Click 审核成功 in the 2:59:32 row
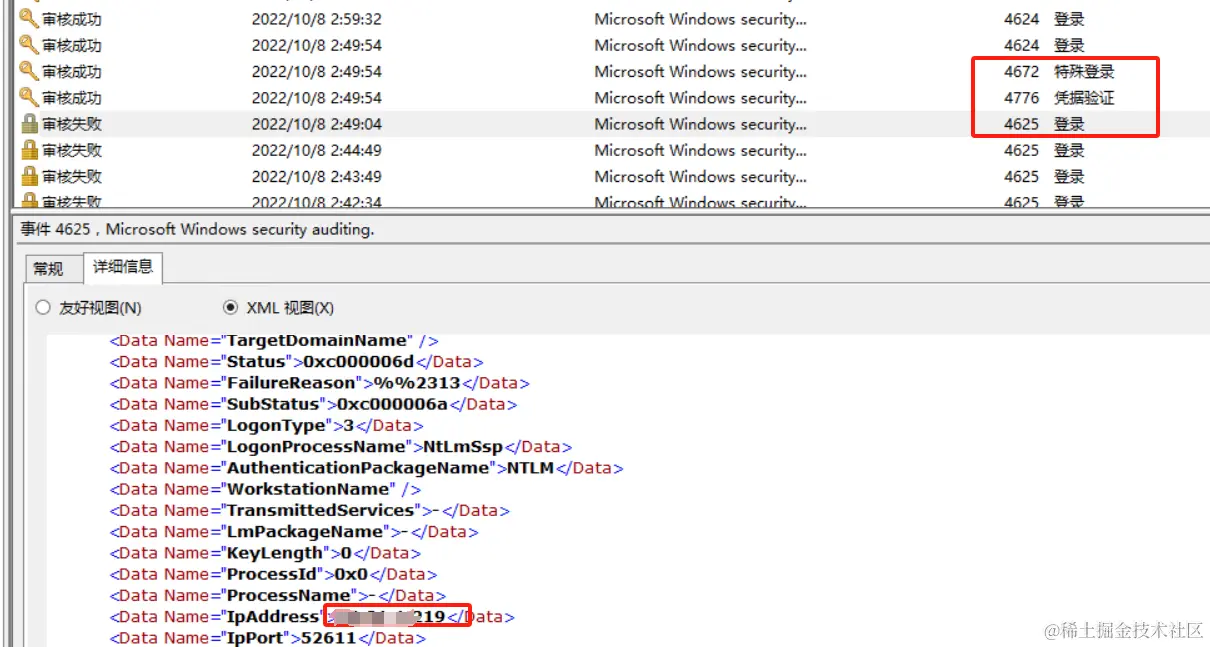The width and height of the screenshot is (1210, 647). tap(72, 19)
